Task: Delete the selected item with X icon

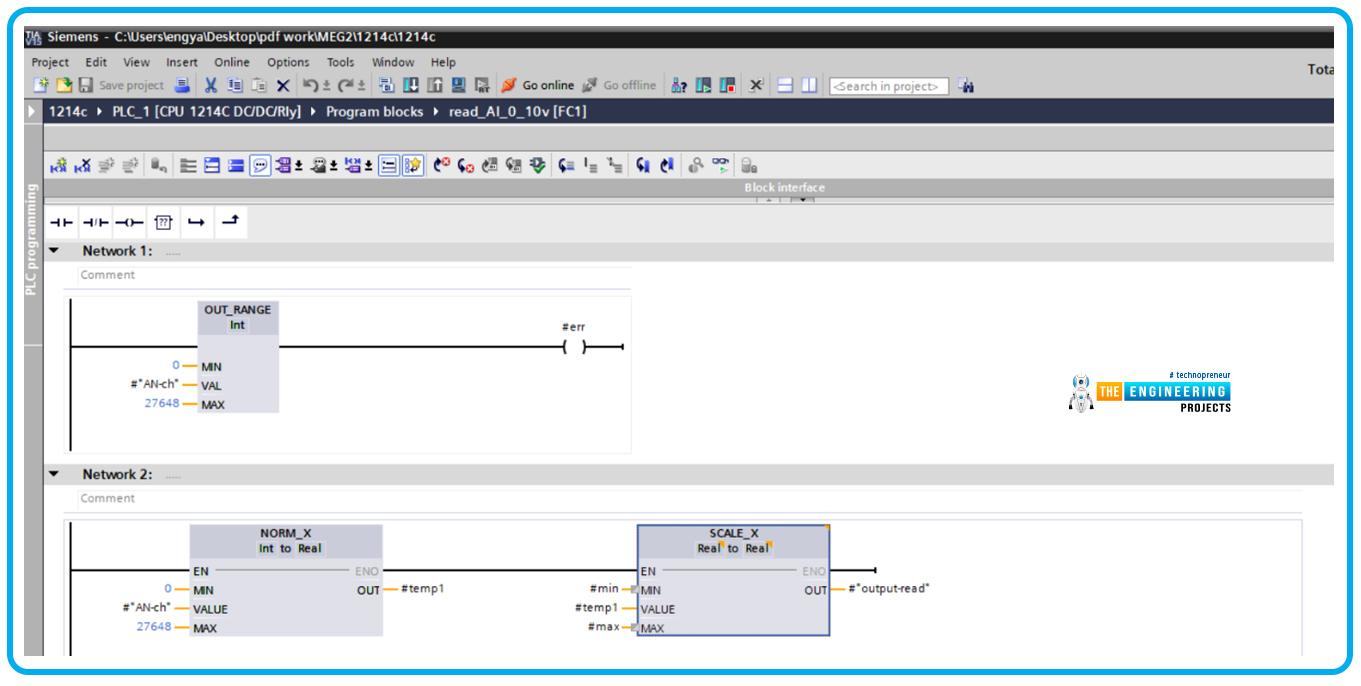Action: click(x=283, y=86)
